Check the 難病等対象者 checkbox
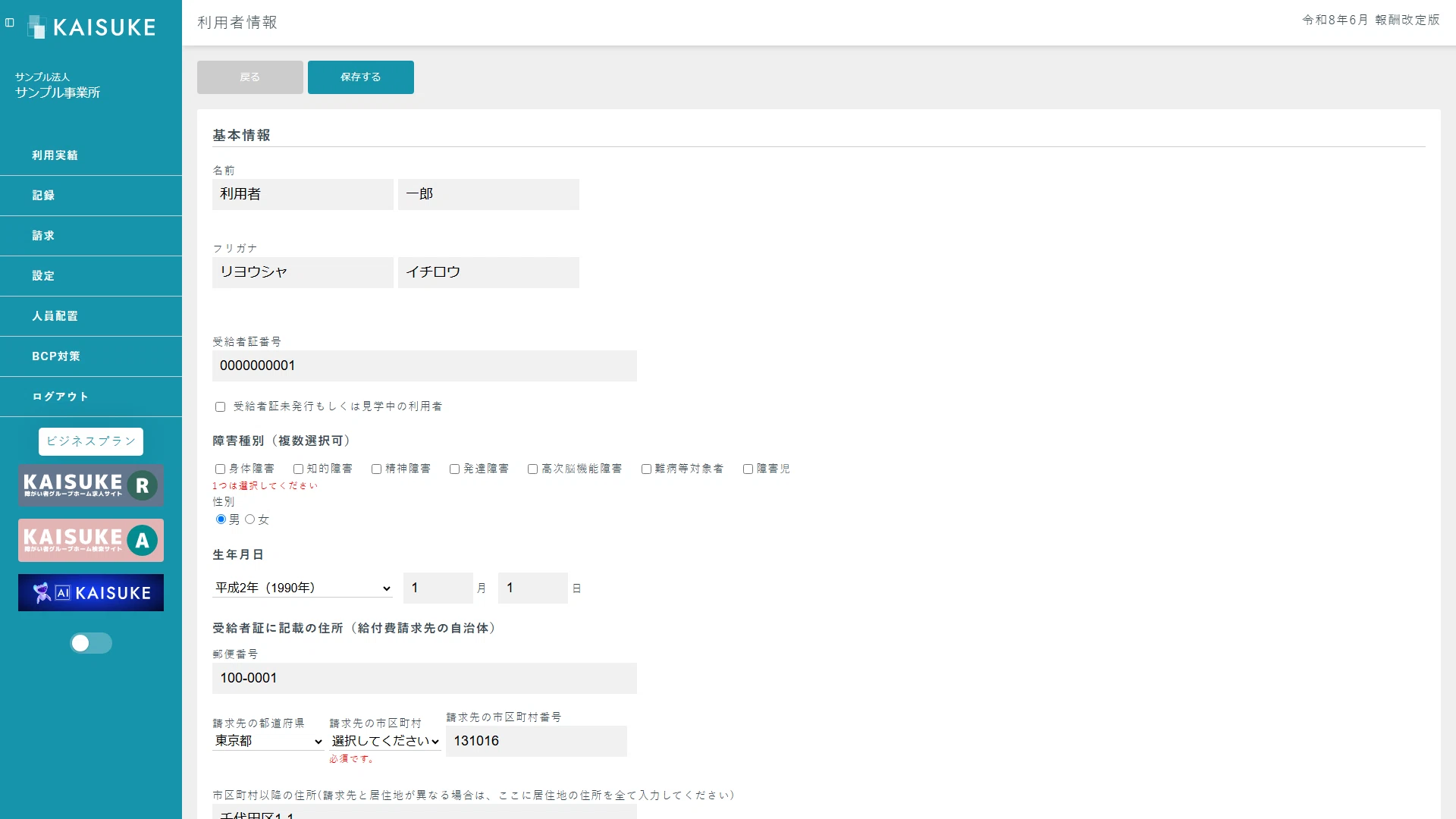The image size is (1456, 819). (646, 469)
